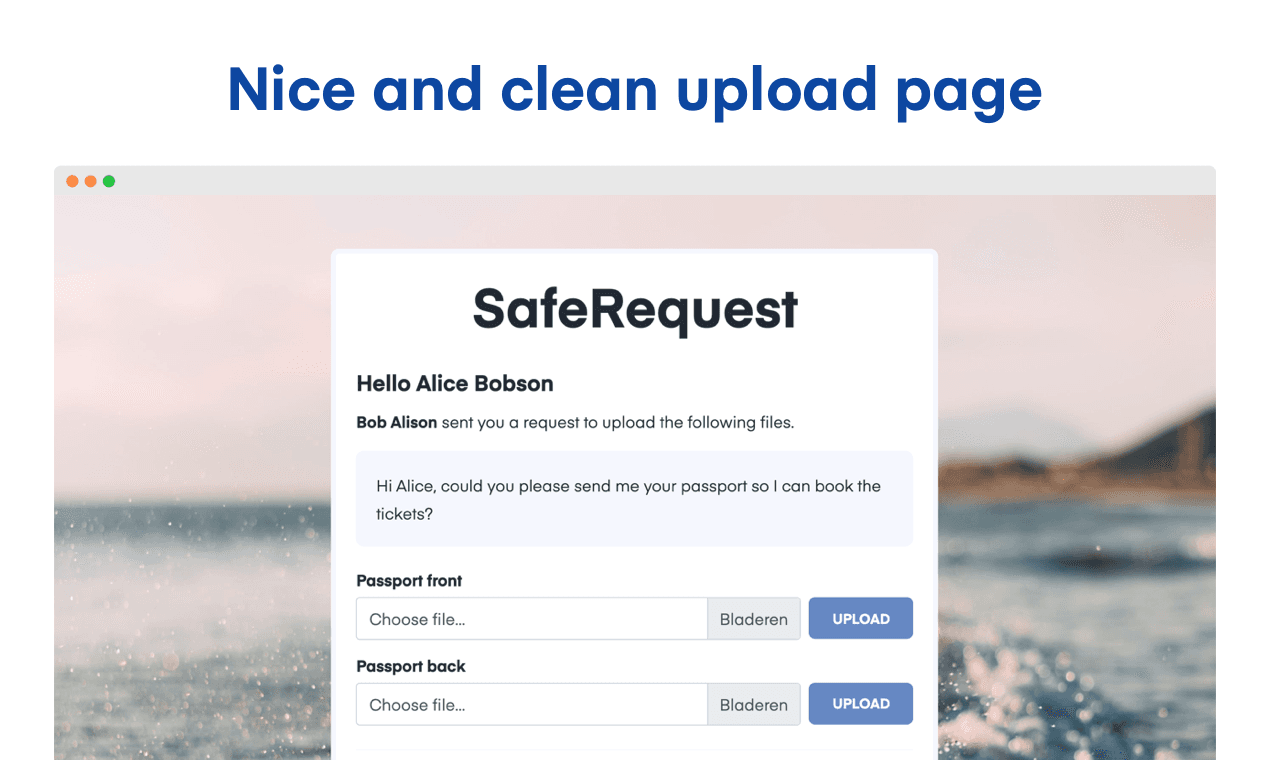Click the Passport back label
1270x760 pixels.
(411, 666)
